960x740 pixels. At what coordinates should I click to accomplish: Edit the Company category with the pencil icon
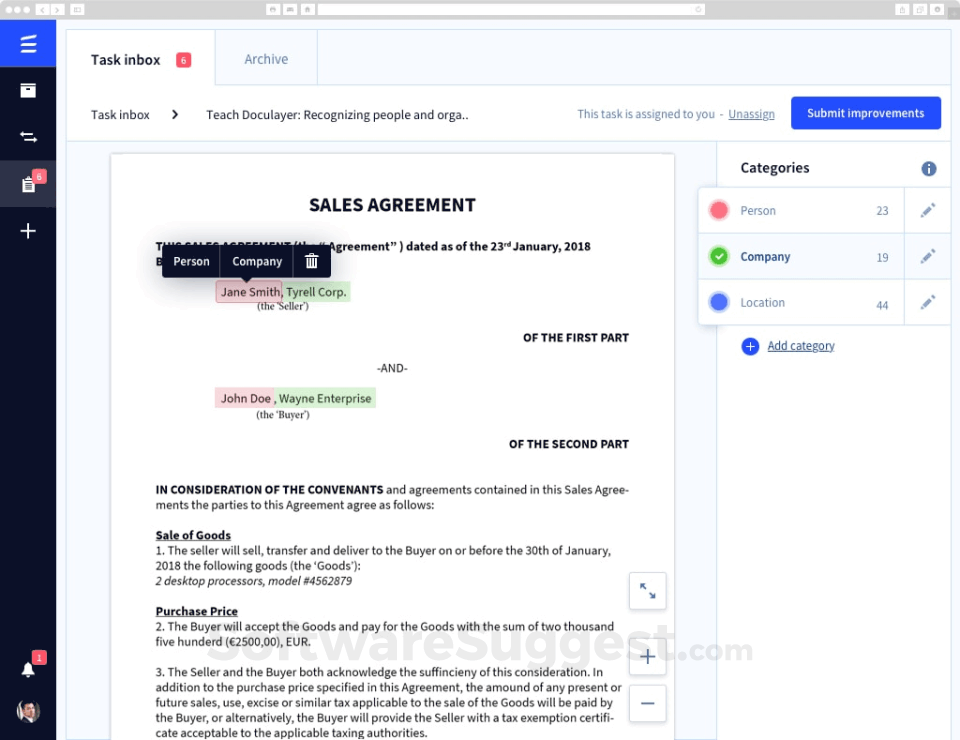click(x=927, y=256)
